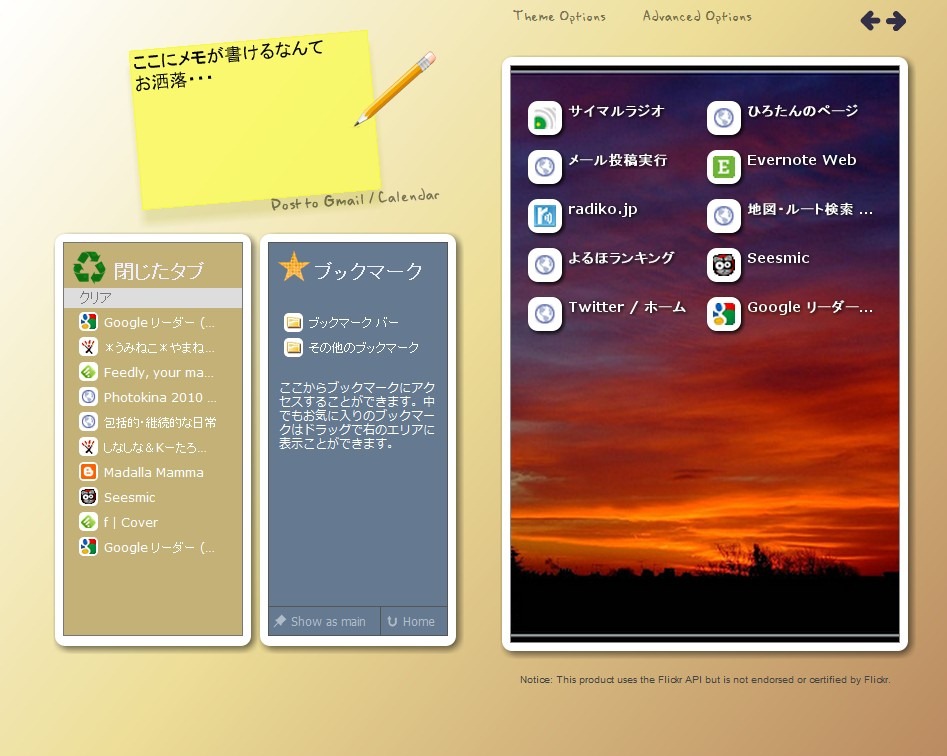Click Post to Gmail / Calendar link
This screenshot has height=756, width=947.
(354, 200)
